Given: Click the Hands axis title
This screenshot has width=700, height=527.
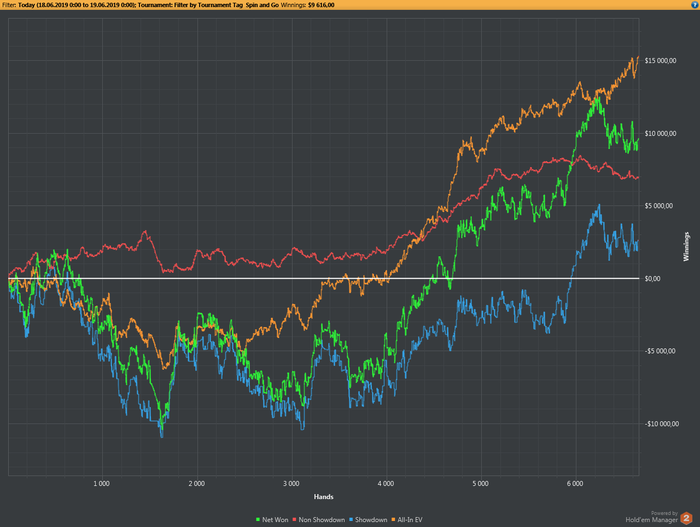Looking at the screenshot, I should tap(324, 497).
